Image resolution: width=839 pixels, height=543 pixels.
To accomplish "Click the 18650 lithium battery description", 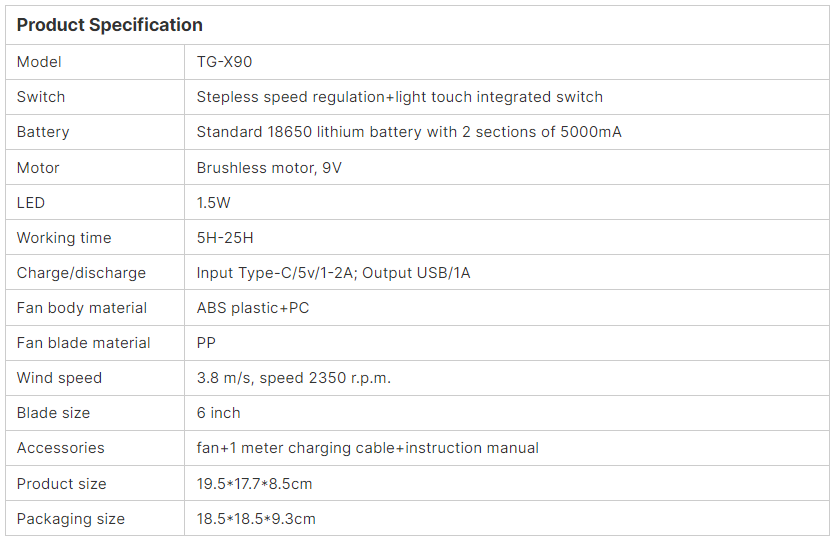I will point(409,132).
